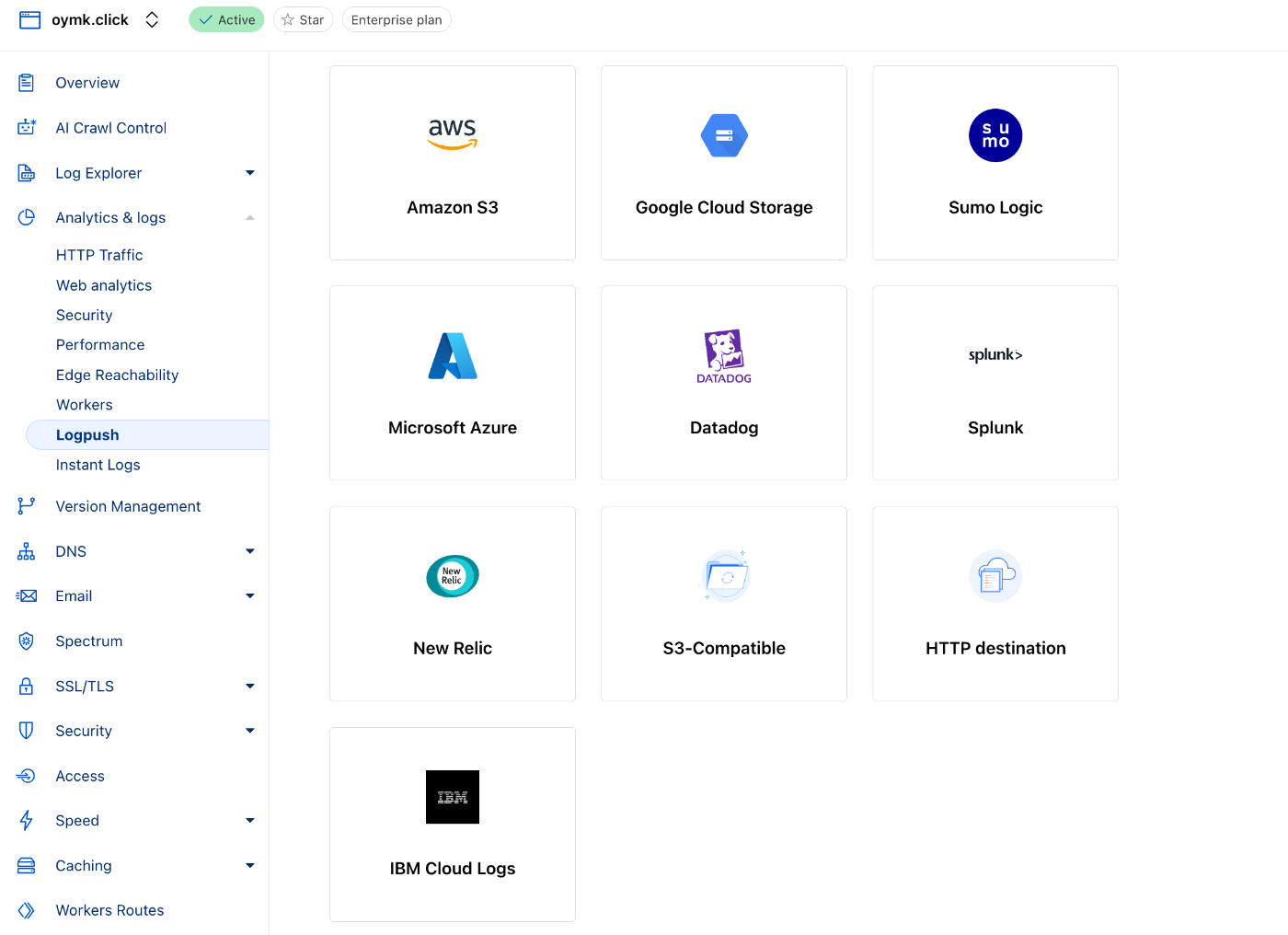
Task: Click the Sumo Logic round logo
Action: pos(995,135)
